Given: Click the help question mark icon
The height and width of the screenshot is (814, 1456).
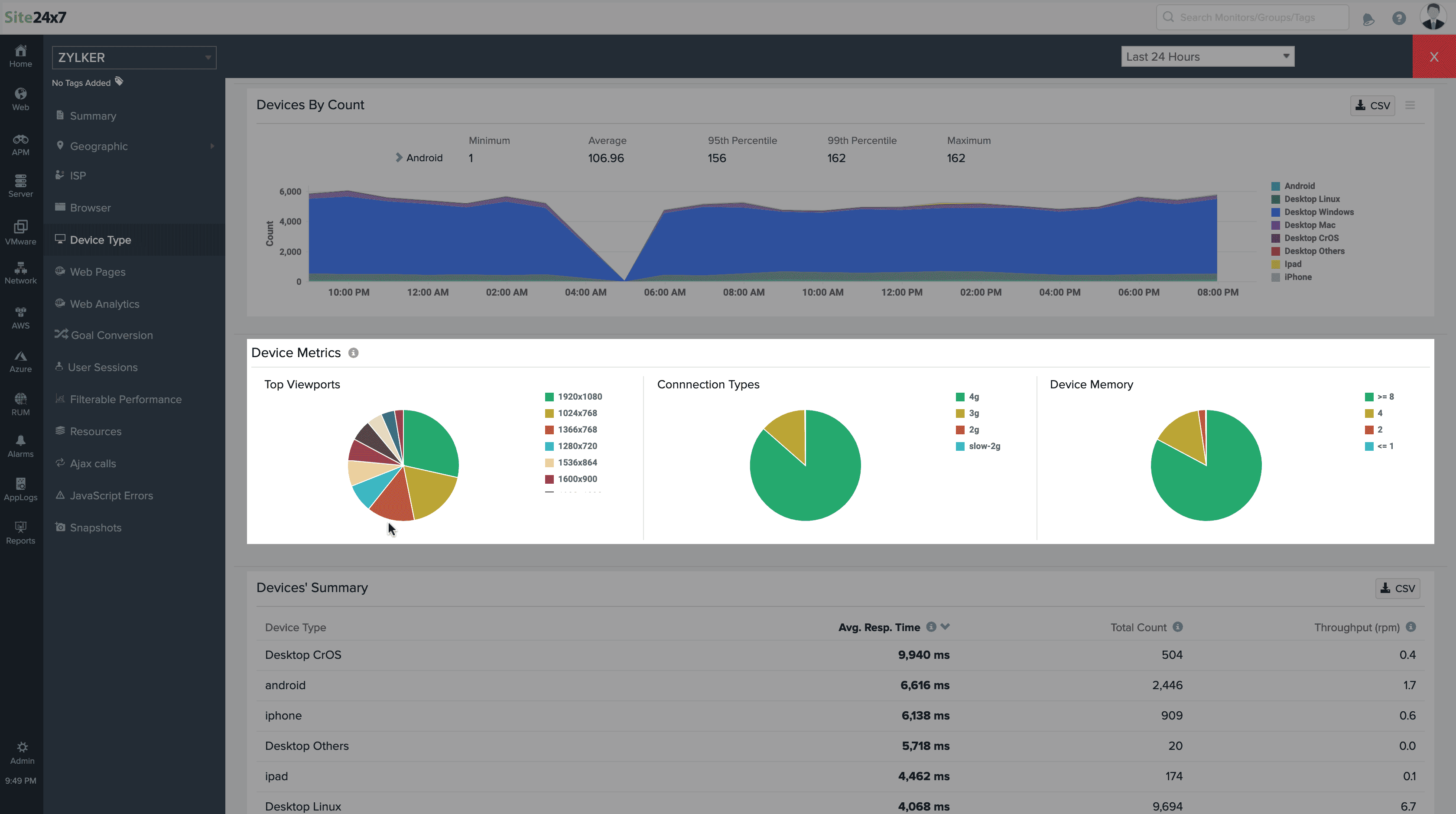Looking at the screenshot, I should tap(1398, 18).
